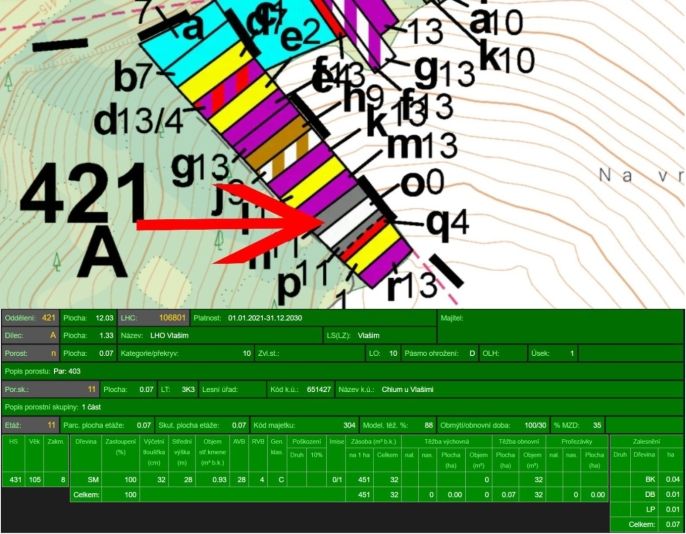Select Model. těž. % value 88
Screen dimensions: 686x534
point(429,425)
